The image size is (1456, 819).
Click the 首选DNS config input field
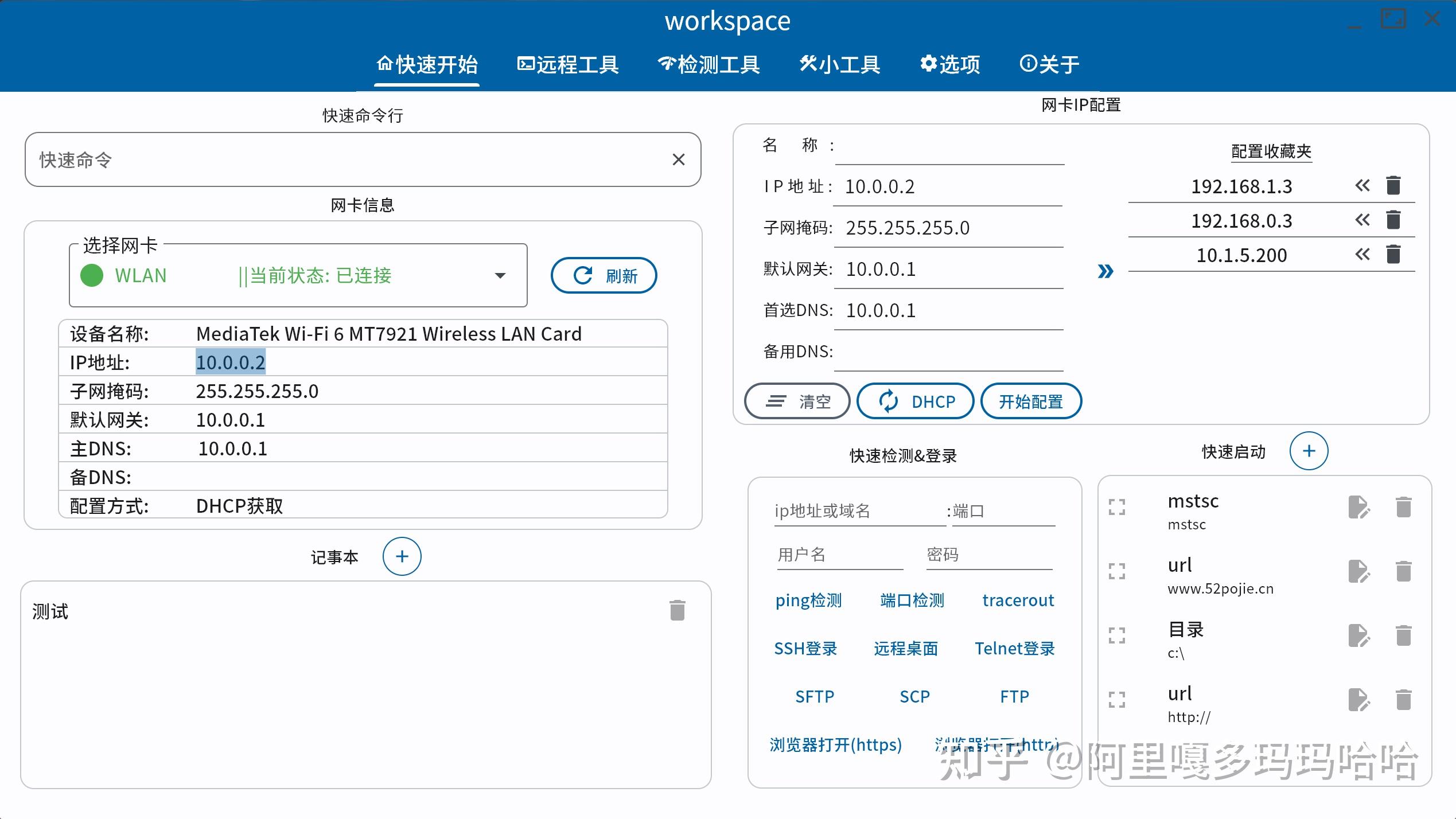tap(948, 311)
